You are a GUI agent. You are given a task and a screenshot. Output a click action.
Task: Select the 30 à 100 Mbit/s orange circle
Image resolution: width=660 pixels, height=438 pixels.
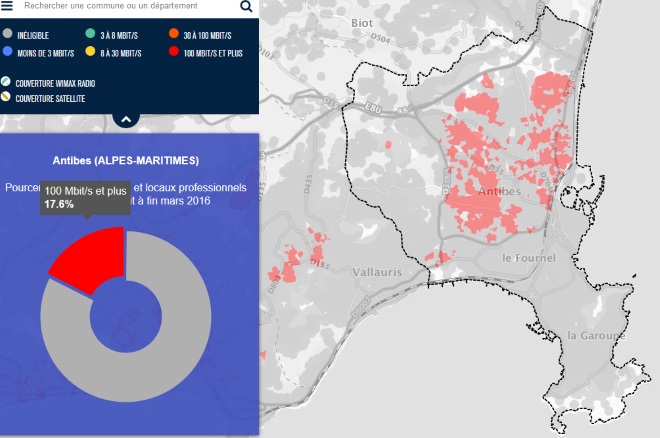(x=174, y=35)
